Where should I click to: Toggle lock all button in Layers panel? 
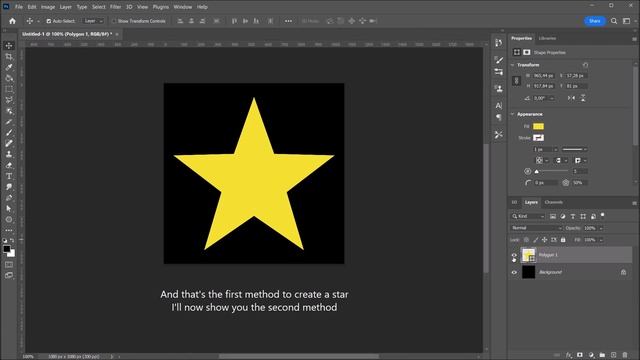(x=563, y=240)
